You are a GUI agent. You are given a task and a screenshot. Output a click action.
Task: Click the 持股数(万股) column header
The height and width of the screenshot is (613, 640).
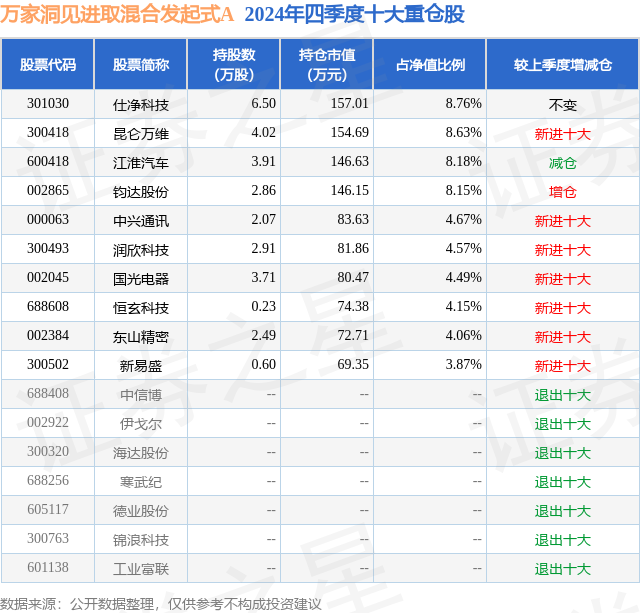pyautogui.click(x=234, y=64)
